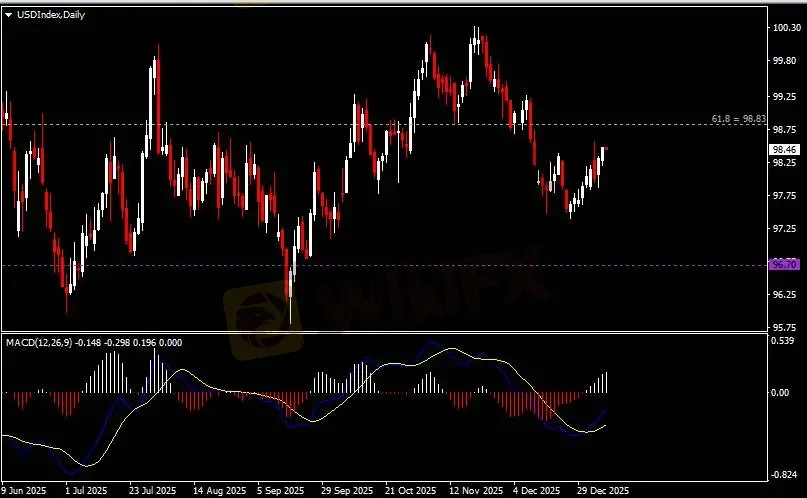Click the white 98.46 current price tag

coord(784,151)
